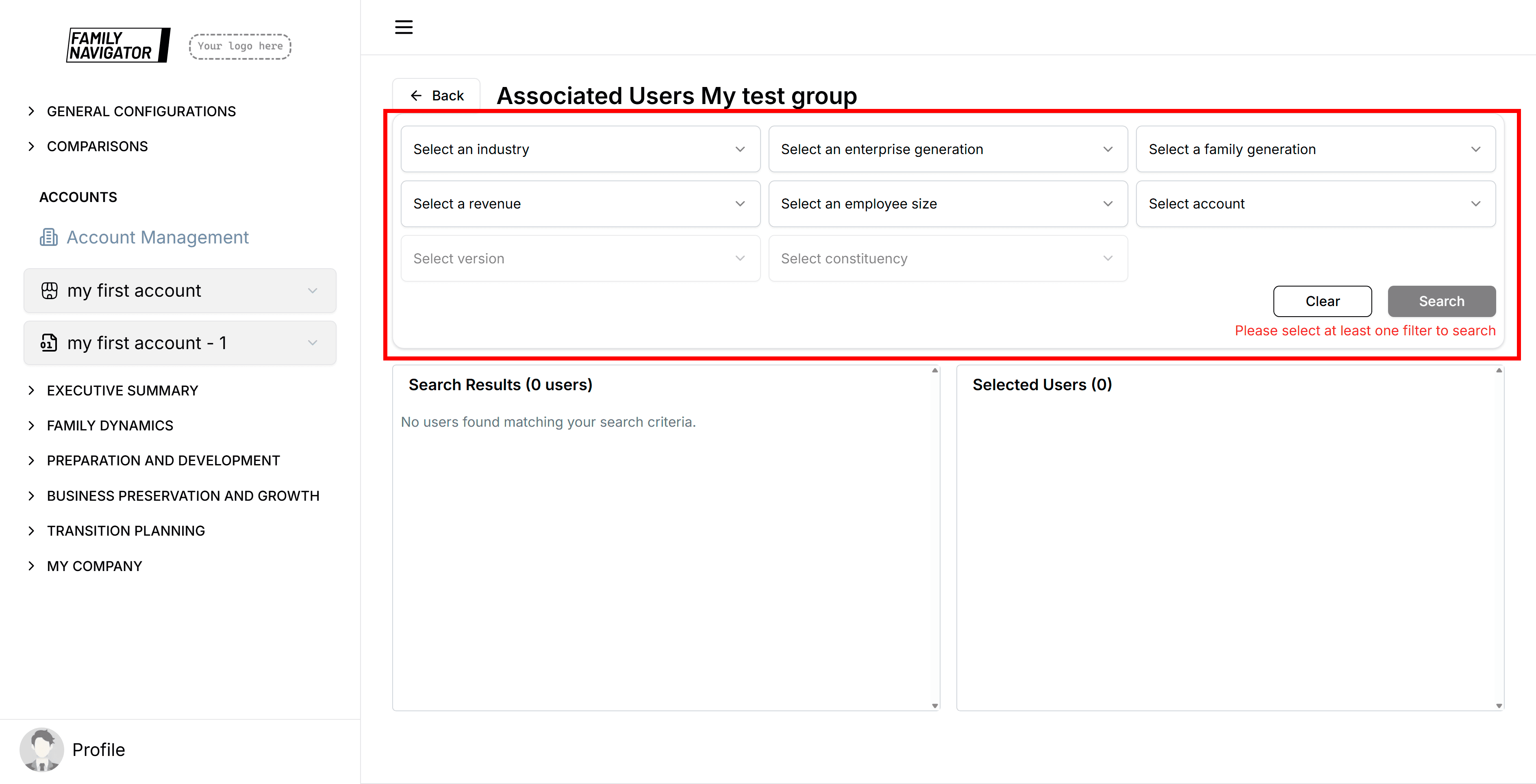Click the 'Your logo here' placeholder
The width and height of the screenshot is (1536, 784).
(x=239, y=46)
